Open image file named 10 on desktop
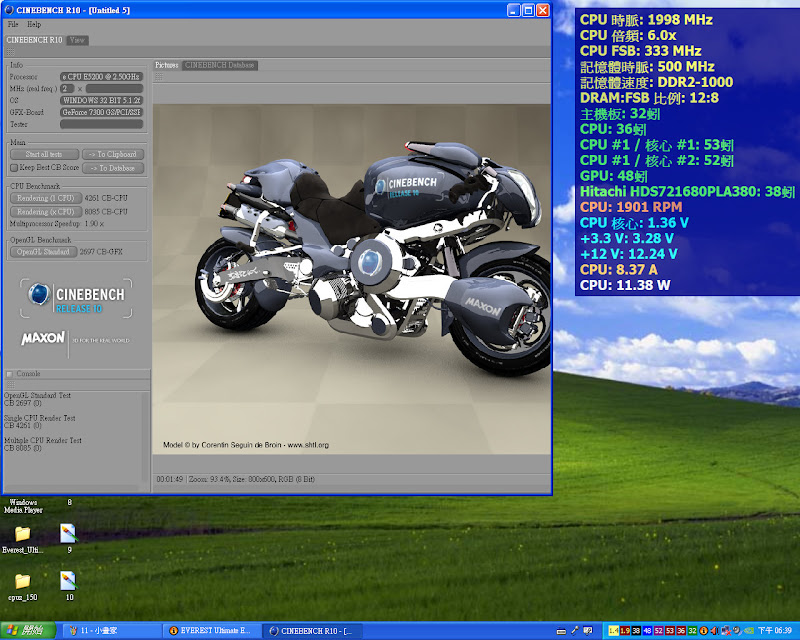This screenshot has height=640, width=800. click(68, 581)
